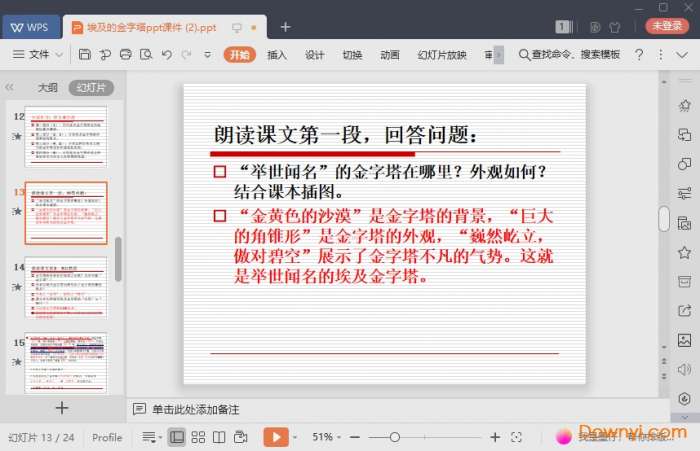Screen dimensions: 700x451
Task: Click the save icon in toolbar
Action: pos(84,54)
